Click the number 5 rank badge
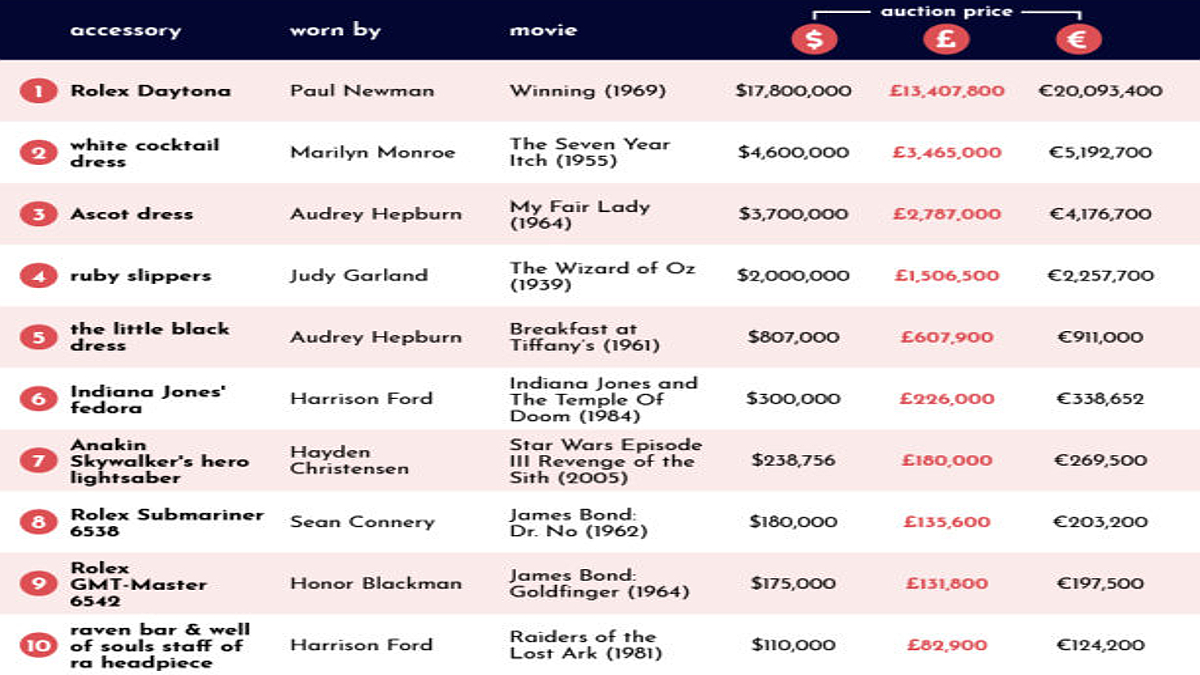 38,337
